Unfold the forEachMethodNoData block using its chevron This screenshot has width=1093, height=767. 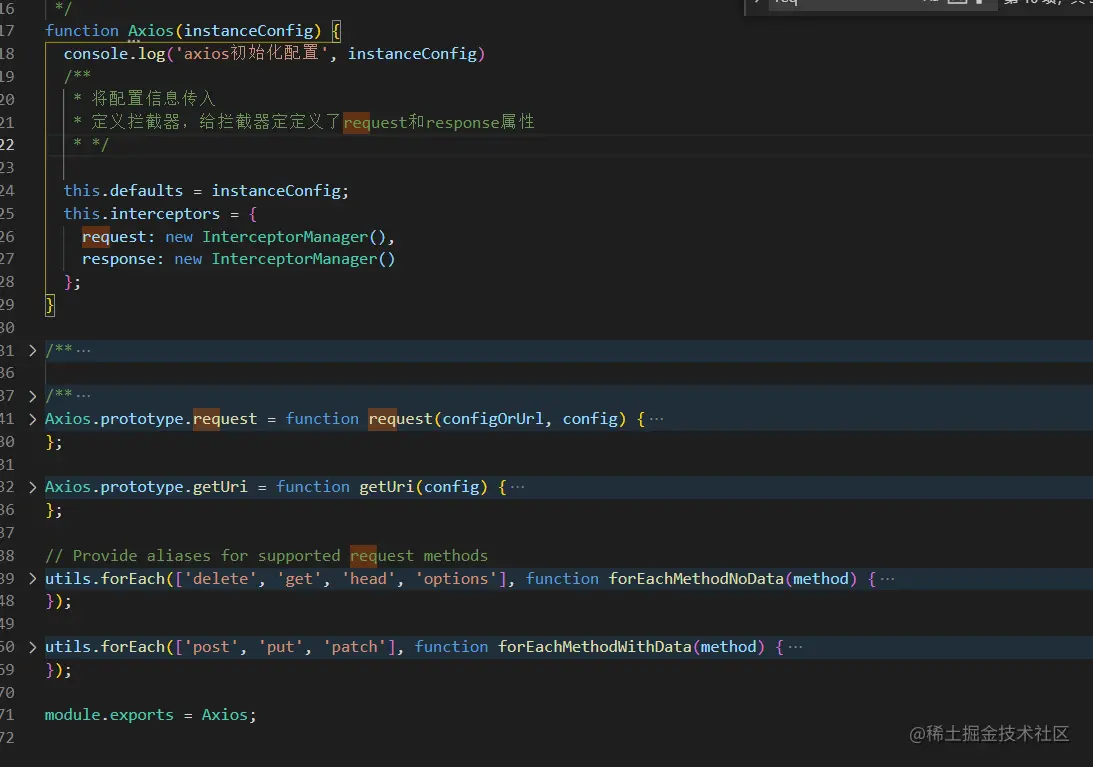click(32, 579)
